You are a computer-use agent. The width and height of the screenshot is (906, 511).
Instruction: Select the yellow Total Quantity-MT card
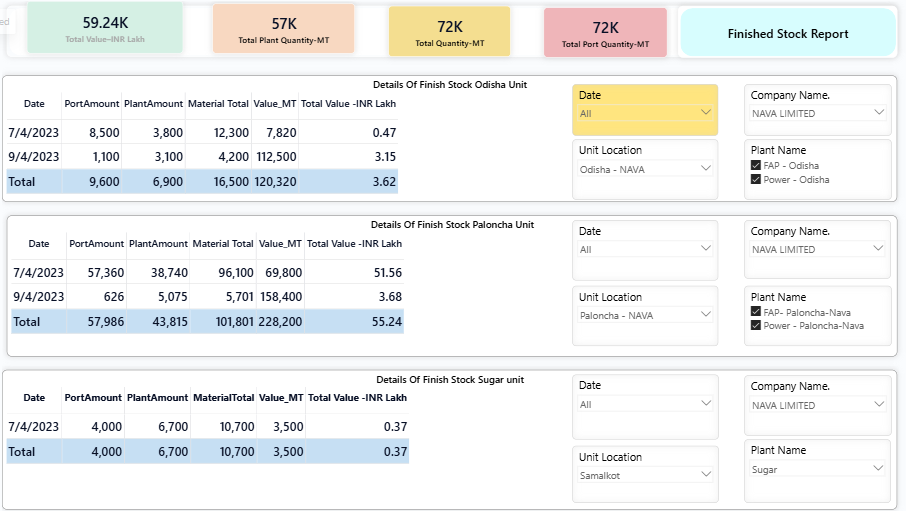449,31
